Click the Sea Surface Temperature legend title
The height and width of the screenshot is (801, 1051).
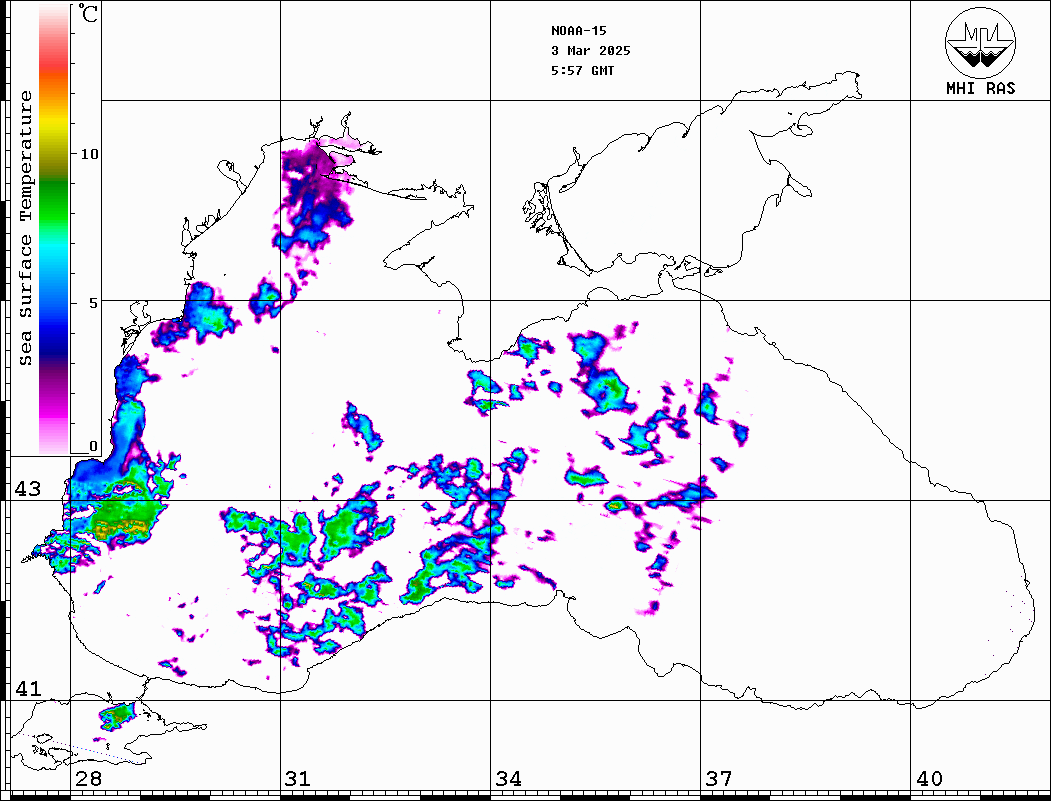(25, 228)
